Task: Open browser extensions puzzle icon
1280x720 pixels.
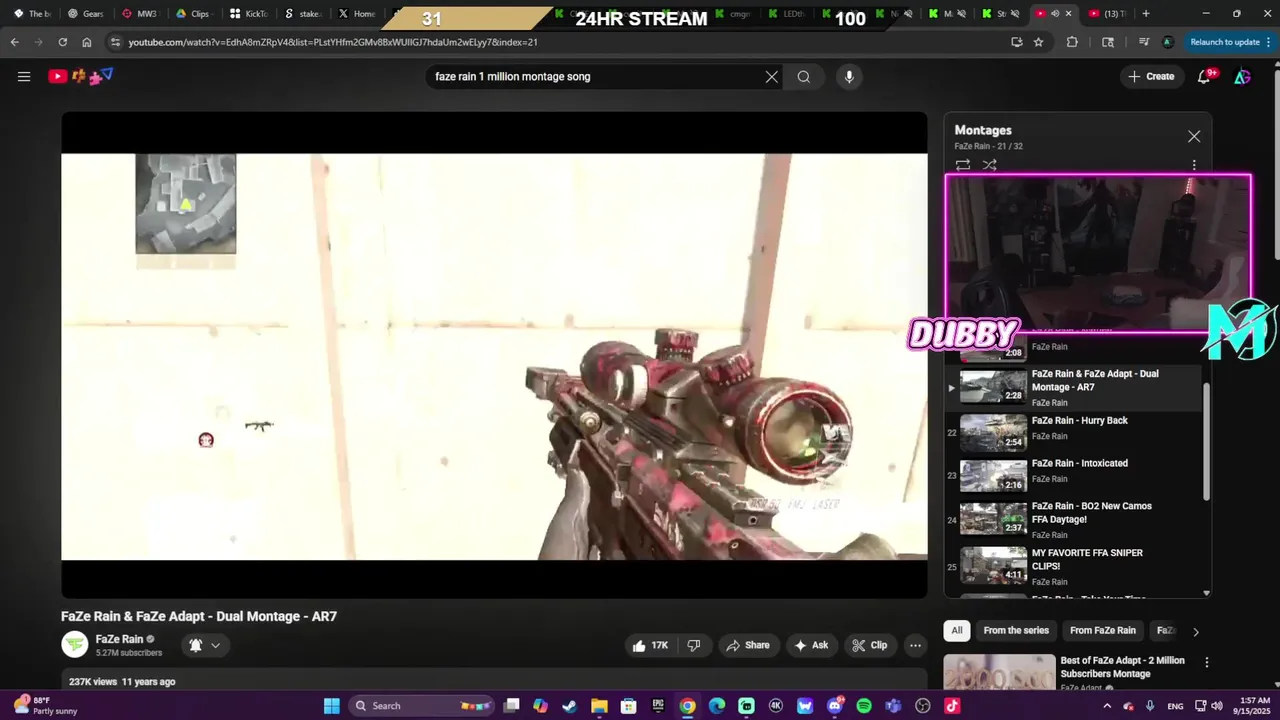Action: pyautogui.click(x=1072, y=42)
